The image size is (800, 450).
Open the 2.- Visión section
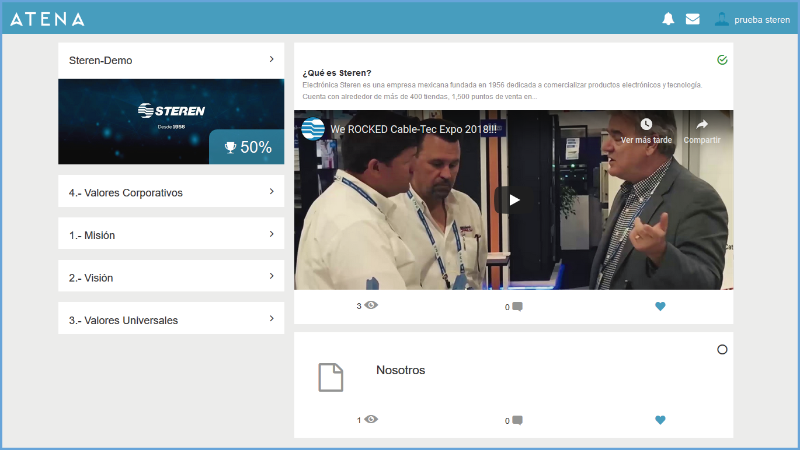[x=171, y=276]
